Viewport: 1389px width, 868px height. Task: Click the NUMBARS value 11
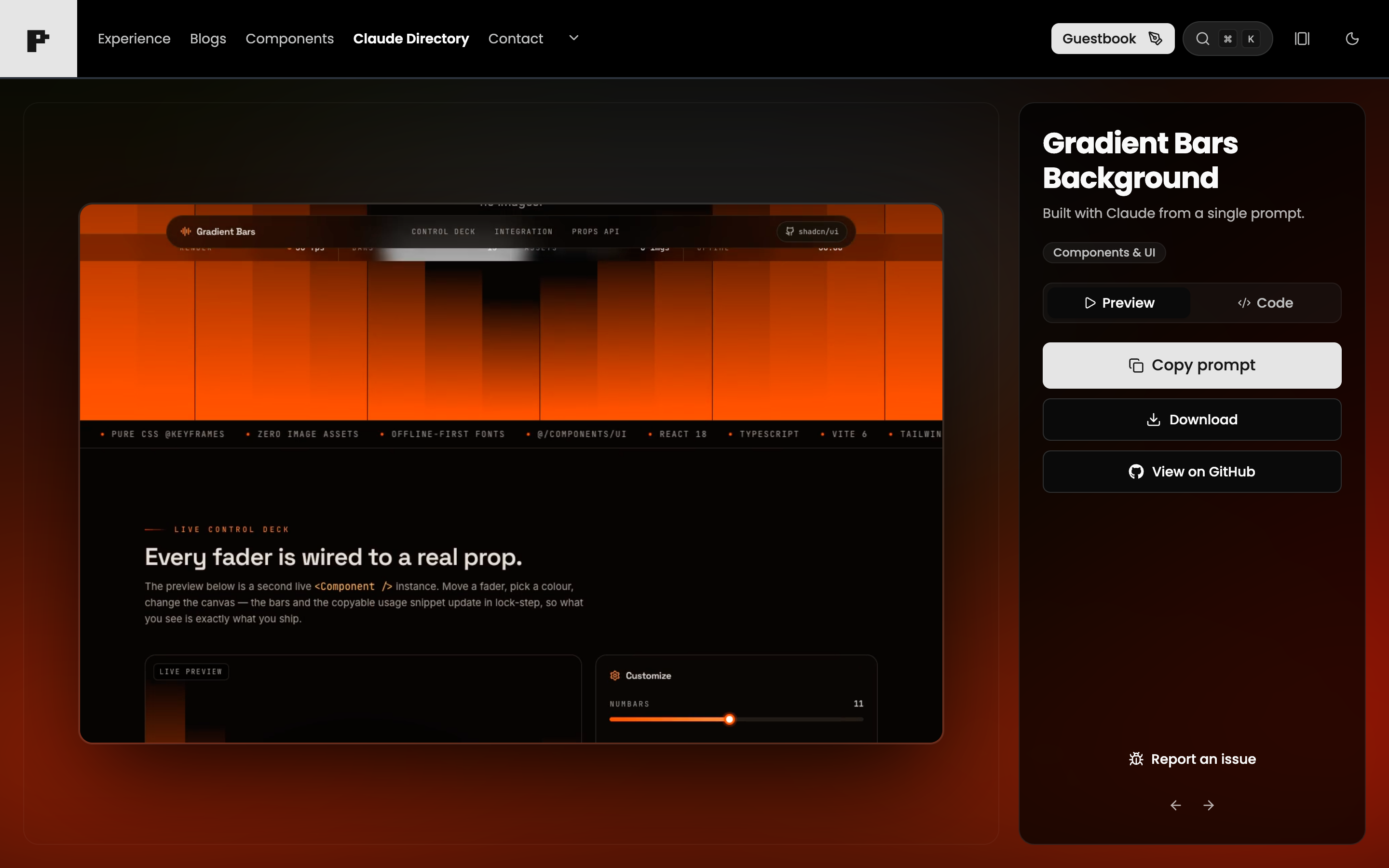858,703
